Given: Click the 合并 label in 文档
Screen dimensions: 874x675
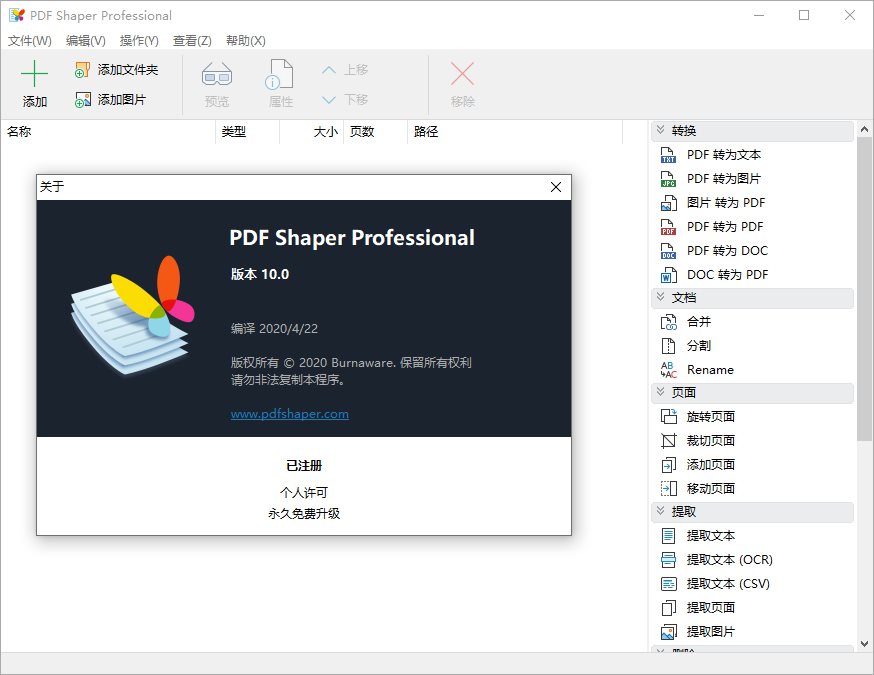Looking at the screenshot, I should pyautogui.click(x=699, y=322).
